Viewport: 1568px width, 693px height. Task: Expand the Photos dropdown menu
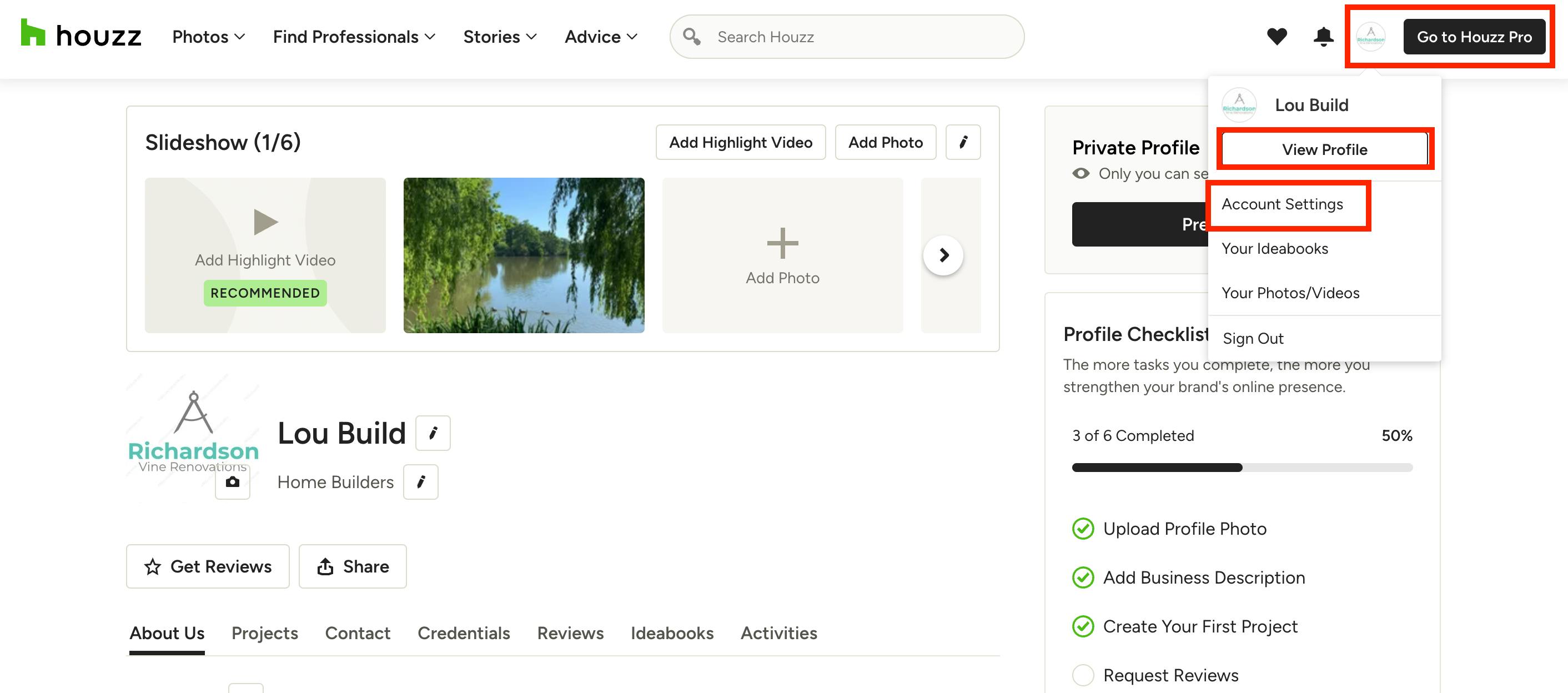(x=208, y=37)
